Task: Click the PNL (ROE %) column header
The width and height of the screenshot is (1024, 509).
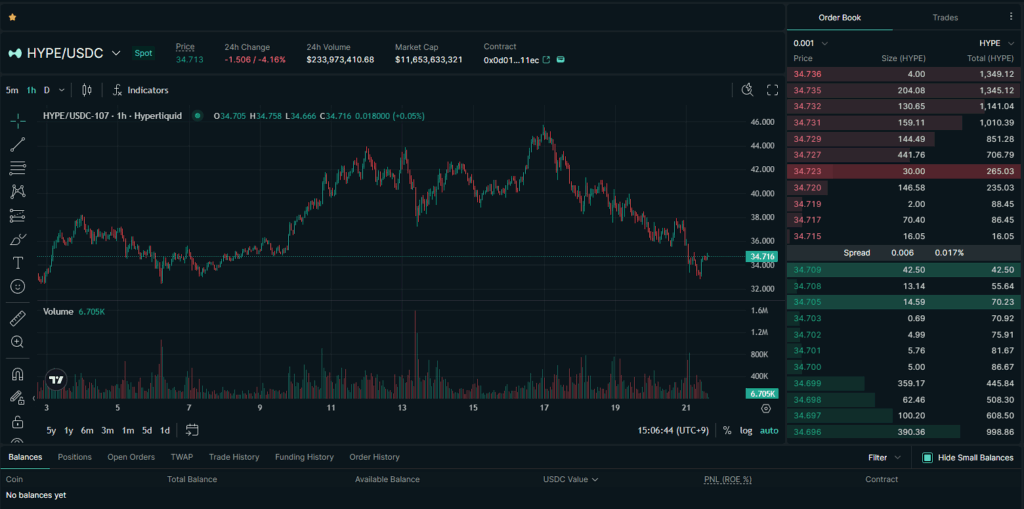Action: point(728,479)
